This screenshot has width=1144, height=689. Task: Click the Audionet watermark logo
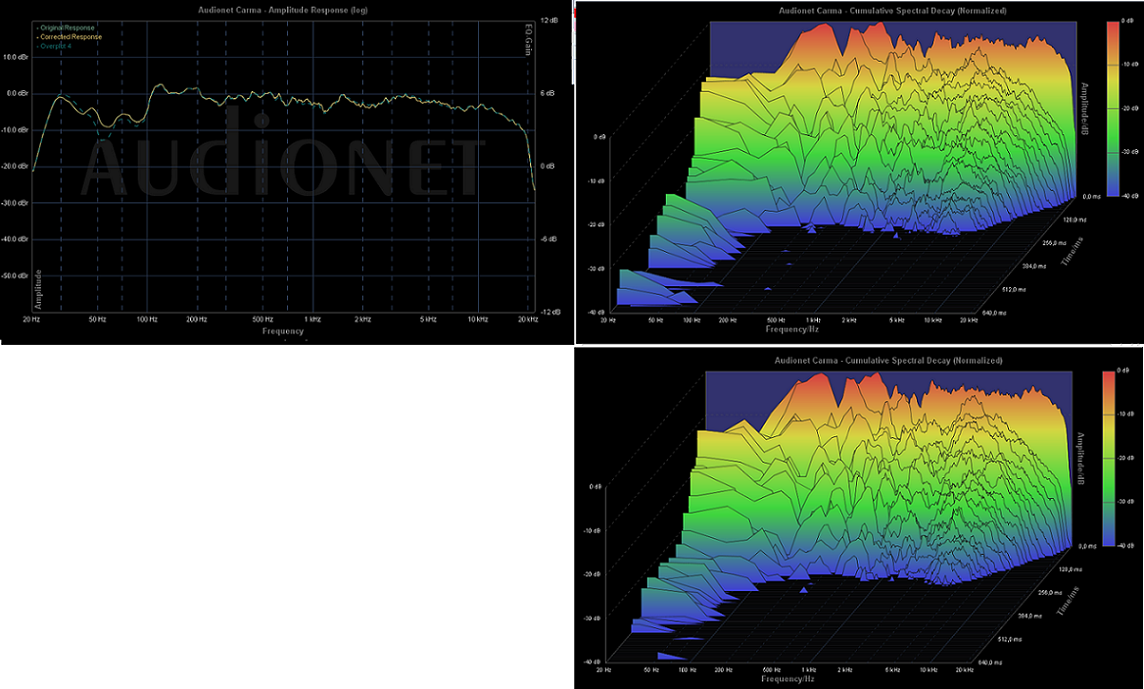[x=282, y=160]
